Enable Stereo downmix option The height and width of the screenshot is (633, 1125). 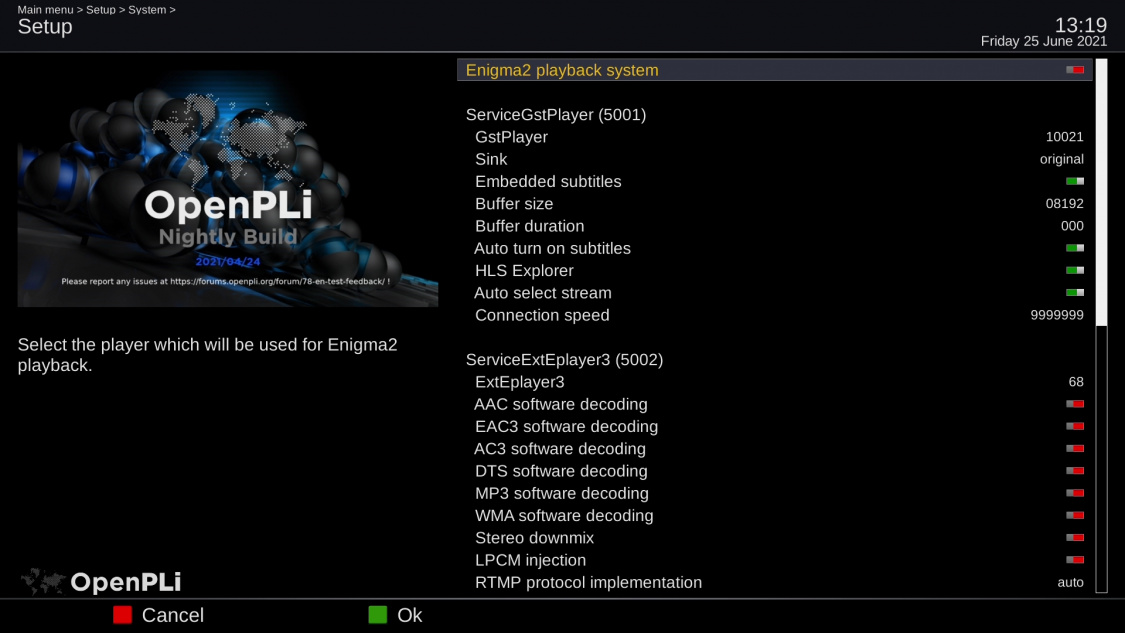point(1074,538)
